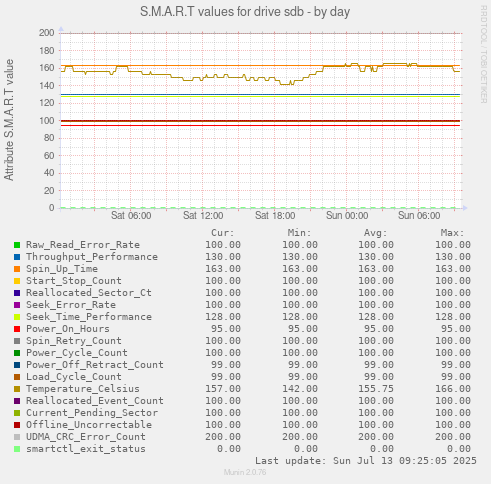
Task: Select the Load_Cycle_Count label
Action: tap(74, 377)
